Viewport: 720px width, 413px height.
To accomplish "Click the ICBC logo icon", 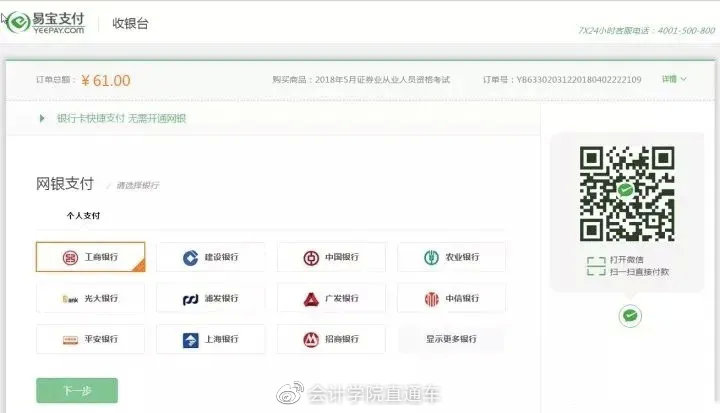I will point(70,258).
